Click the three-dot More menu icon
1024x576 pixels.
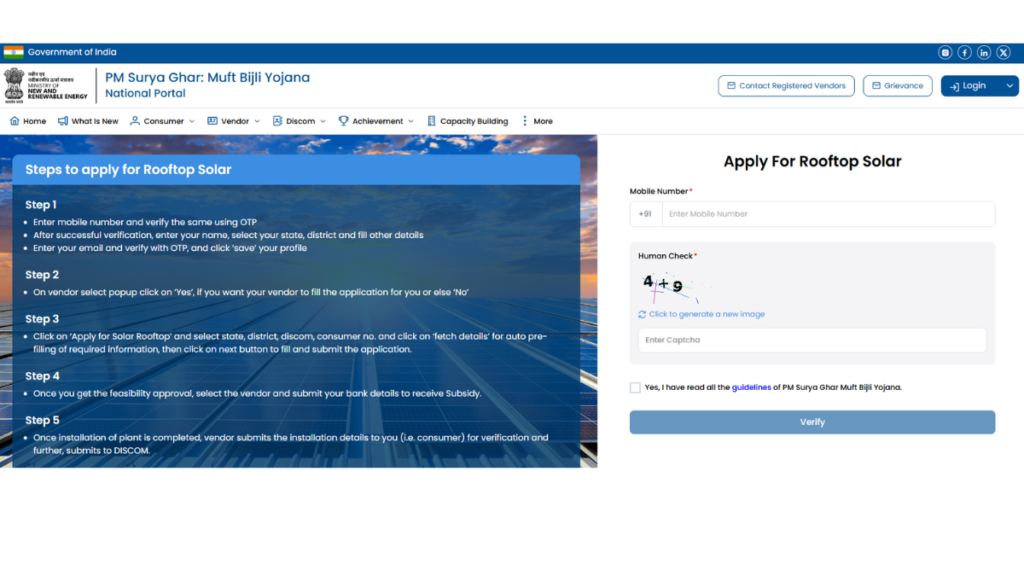pos(525,121)
